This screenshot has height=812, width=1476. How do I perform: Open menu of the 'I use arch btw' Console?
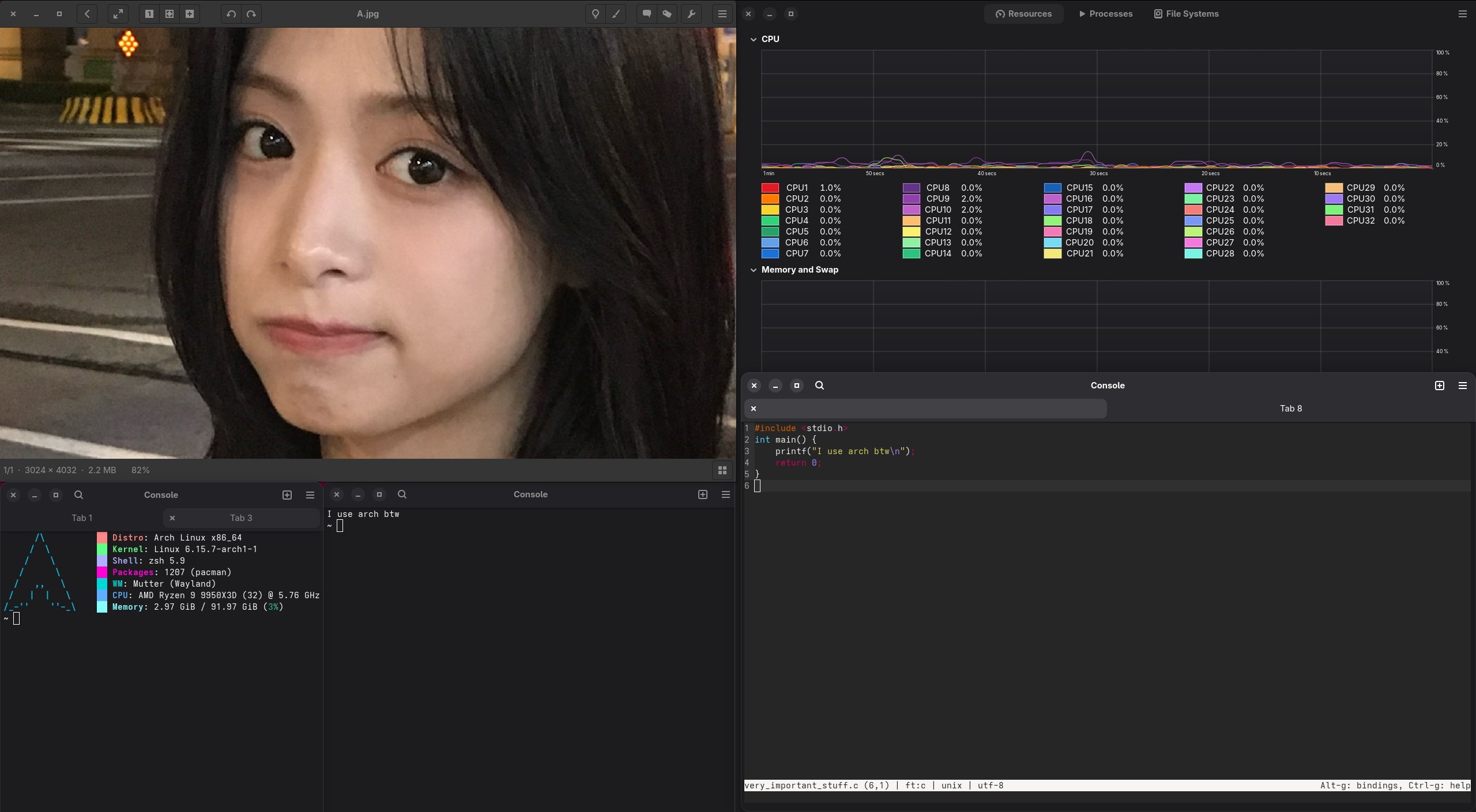tap(726, 494)
